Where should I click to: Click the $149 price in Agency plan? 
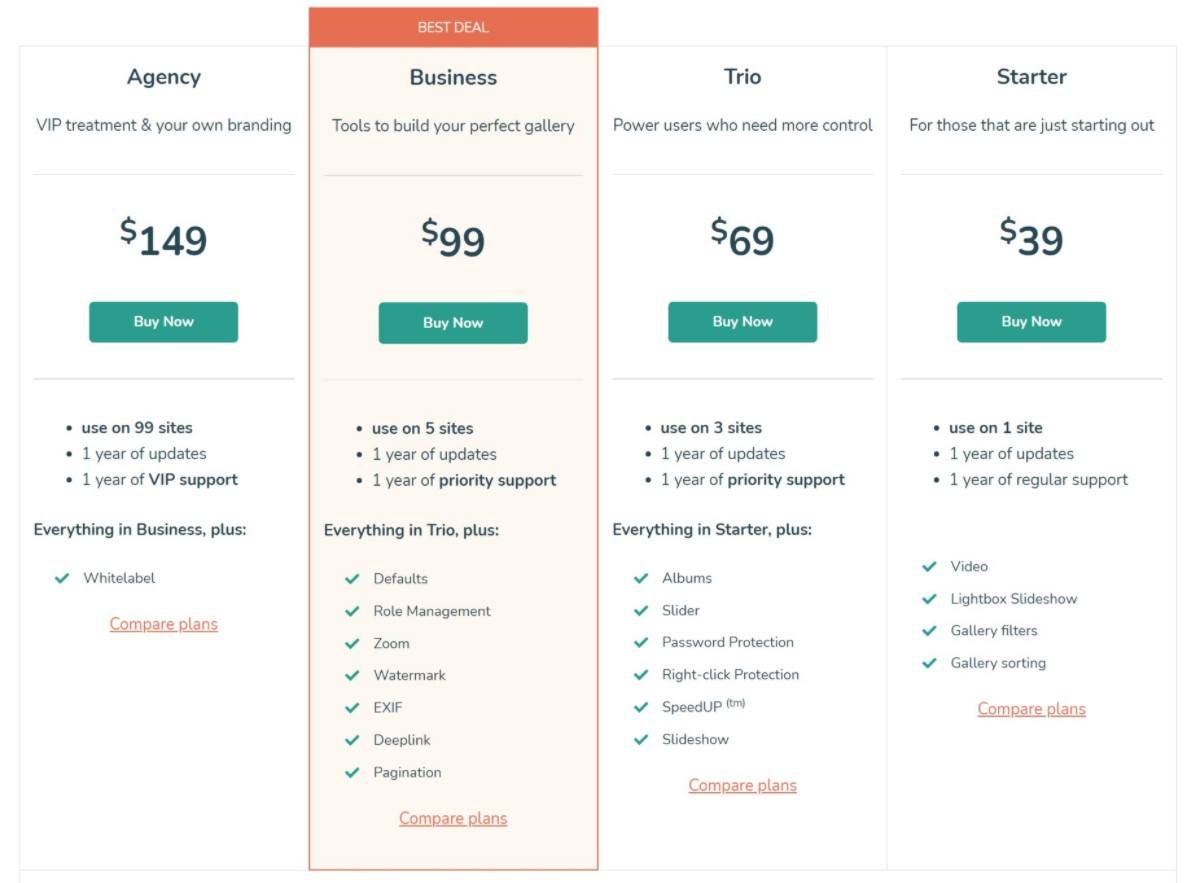coord(163,238)
